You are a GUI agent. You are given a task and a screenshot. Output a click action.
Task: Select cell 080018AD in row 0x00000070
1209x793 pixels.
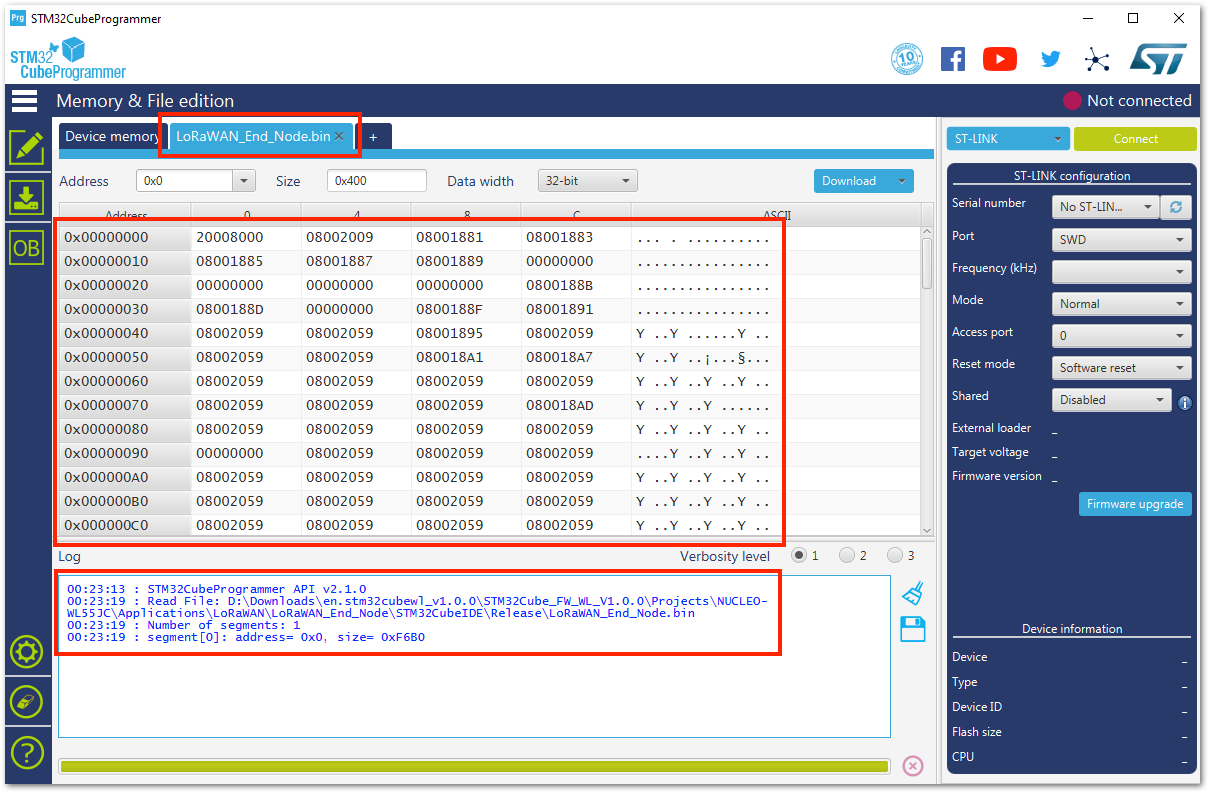[x=576, y=406]
